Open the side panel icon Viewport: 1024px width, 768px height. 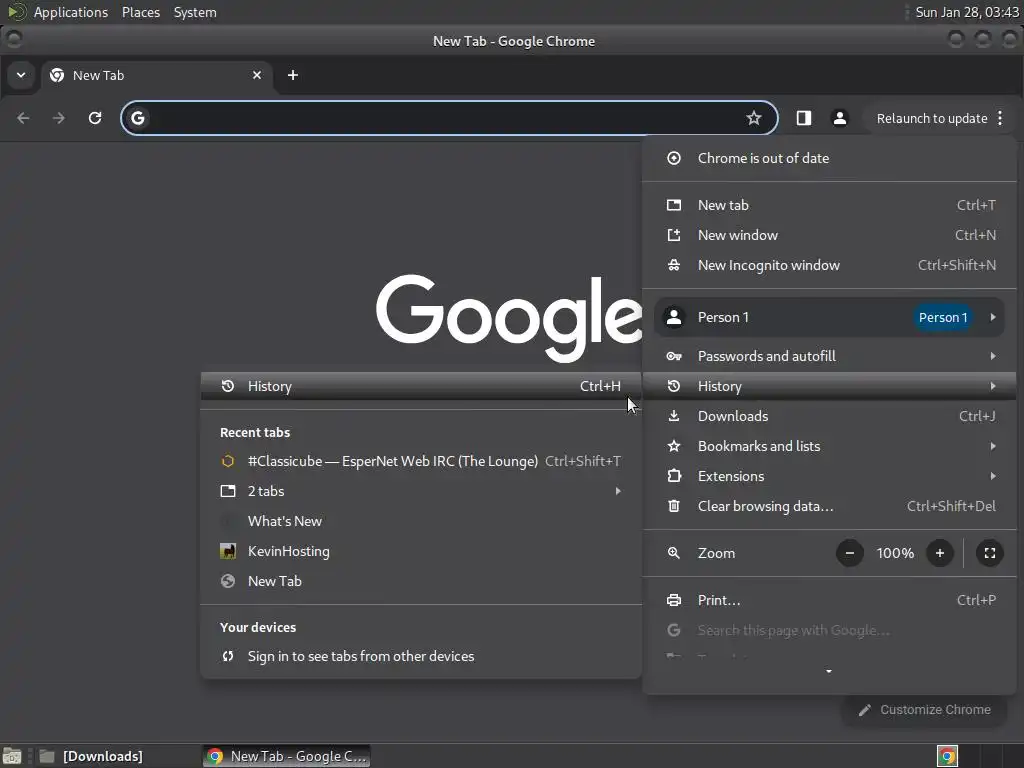coord(803,118)
